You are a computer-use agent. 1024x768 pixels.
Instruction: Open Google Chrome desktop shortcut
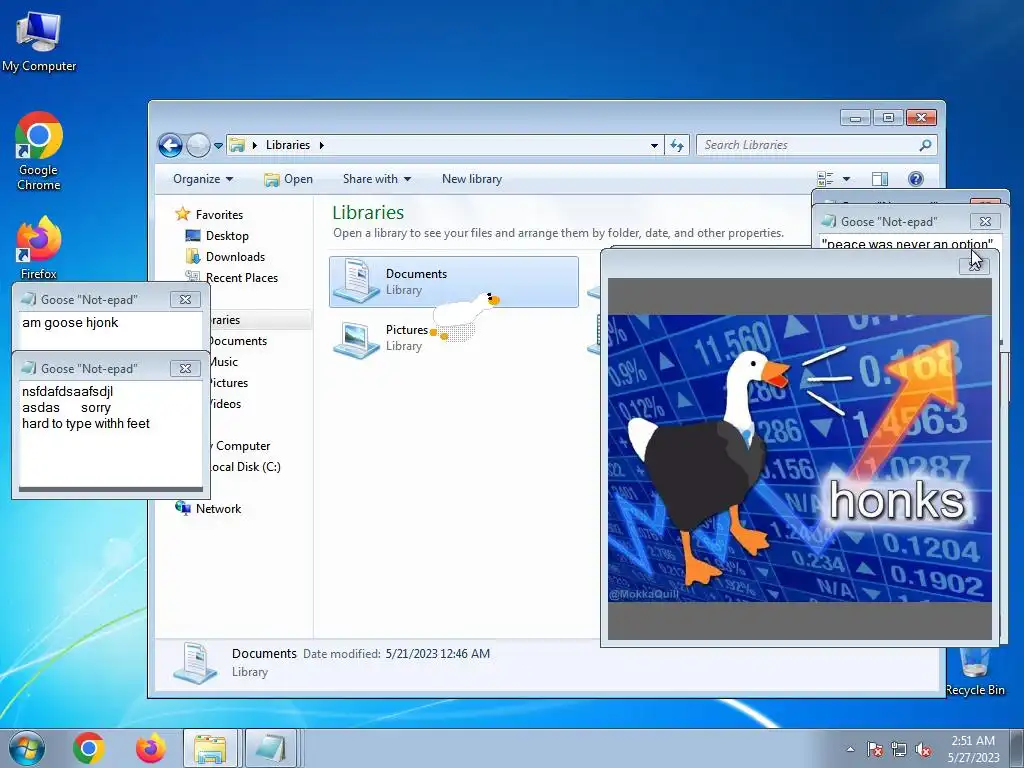39,151
